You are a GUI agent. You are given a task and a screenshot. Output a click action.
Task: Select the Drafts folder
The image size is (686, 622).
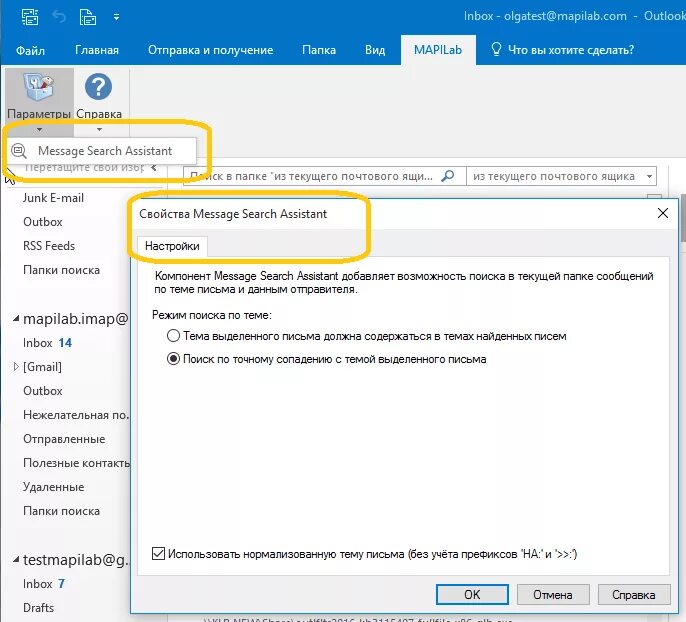[38, 608]
